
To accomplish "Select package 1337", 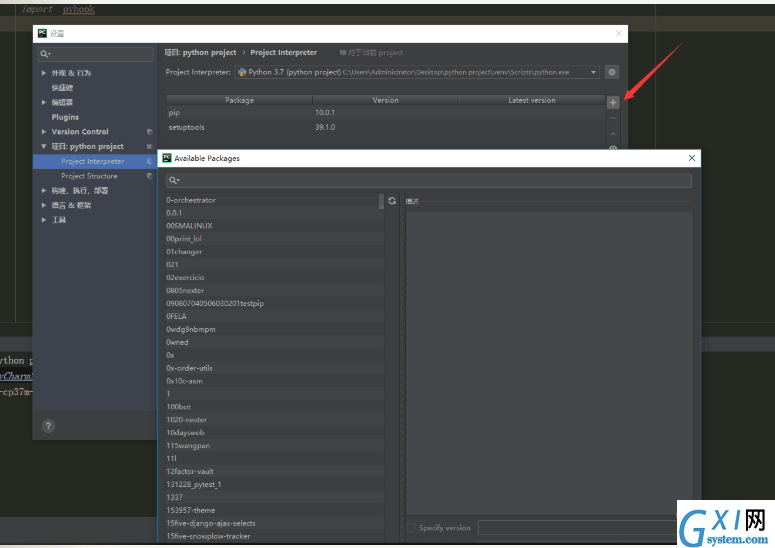I will [x=274, y=497].
